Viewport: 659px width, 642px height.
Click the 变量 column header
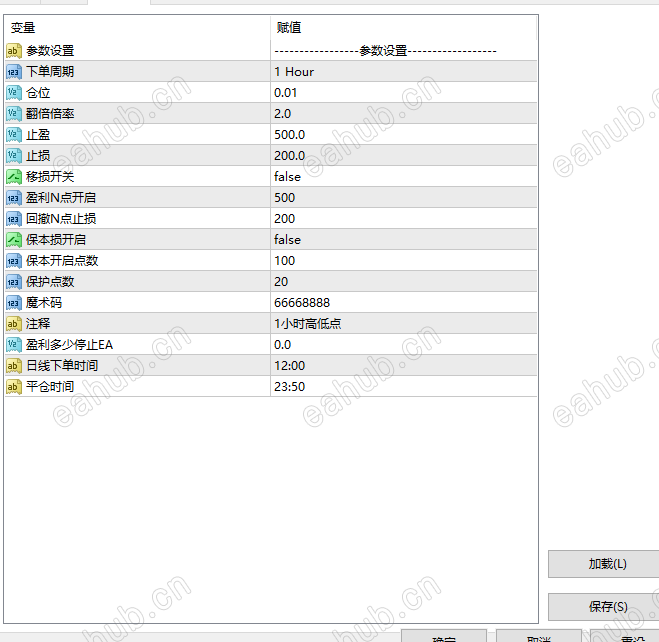point(137,28)
